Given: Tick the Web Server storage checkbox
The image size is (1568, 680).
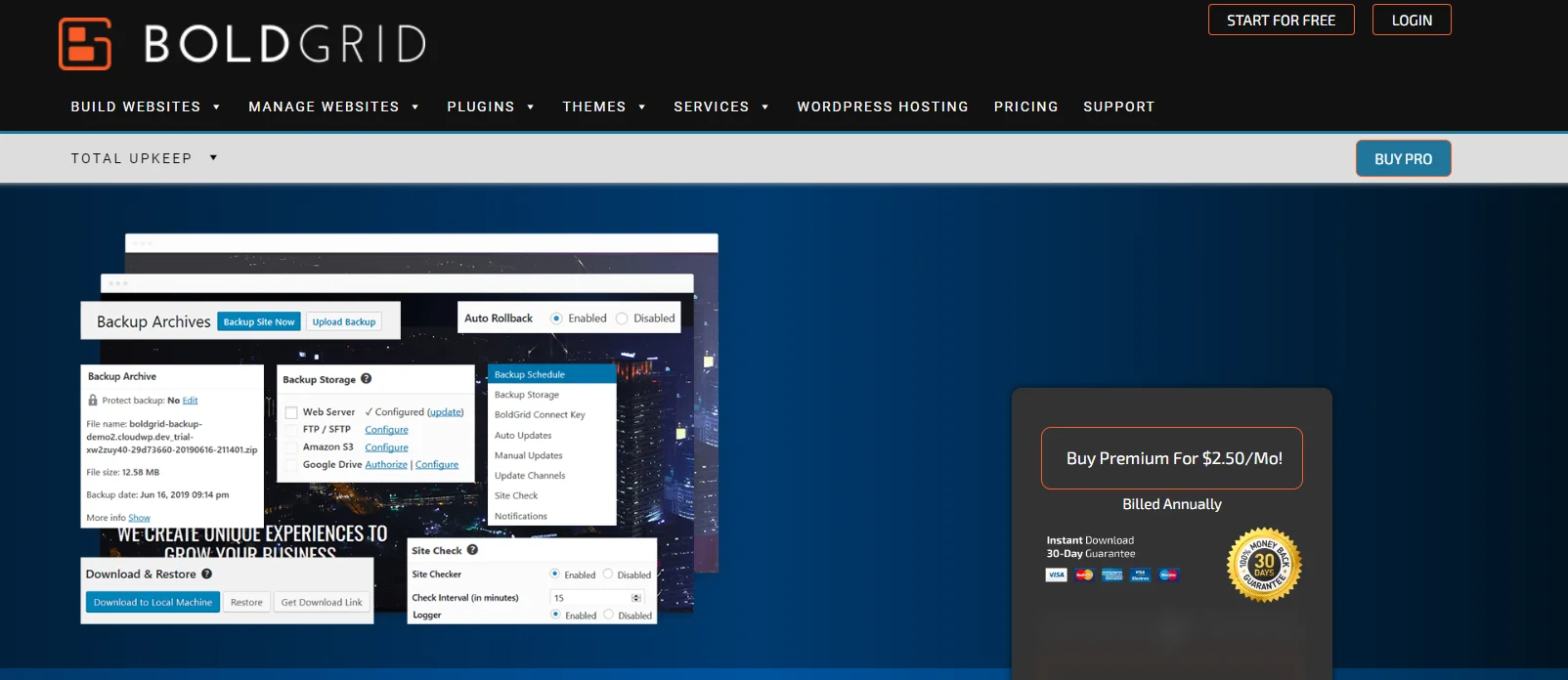Looking at the screenshot, I should click(291, 412).
